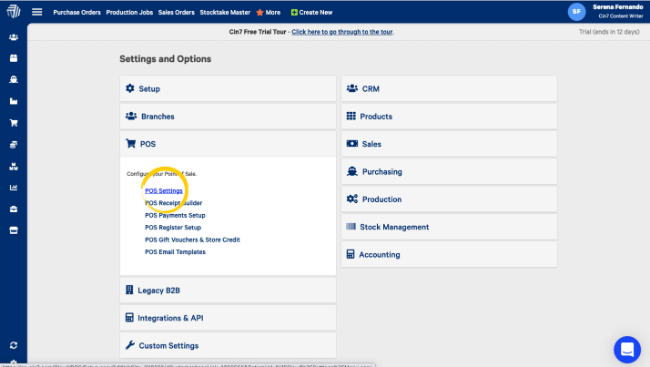The image size is (650, 367).
Task: Click the Cin7 logo icon
Action: pos(13,11)
